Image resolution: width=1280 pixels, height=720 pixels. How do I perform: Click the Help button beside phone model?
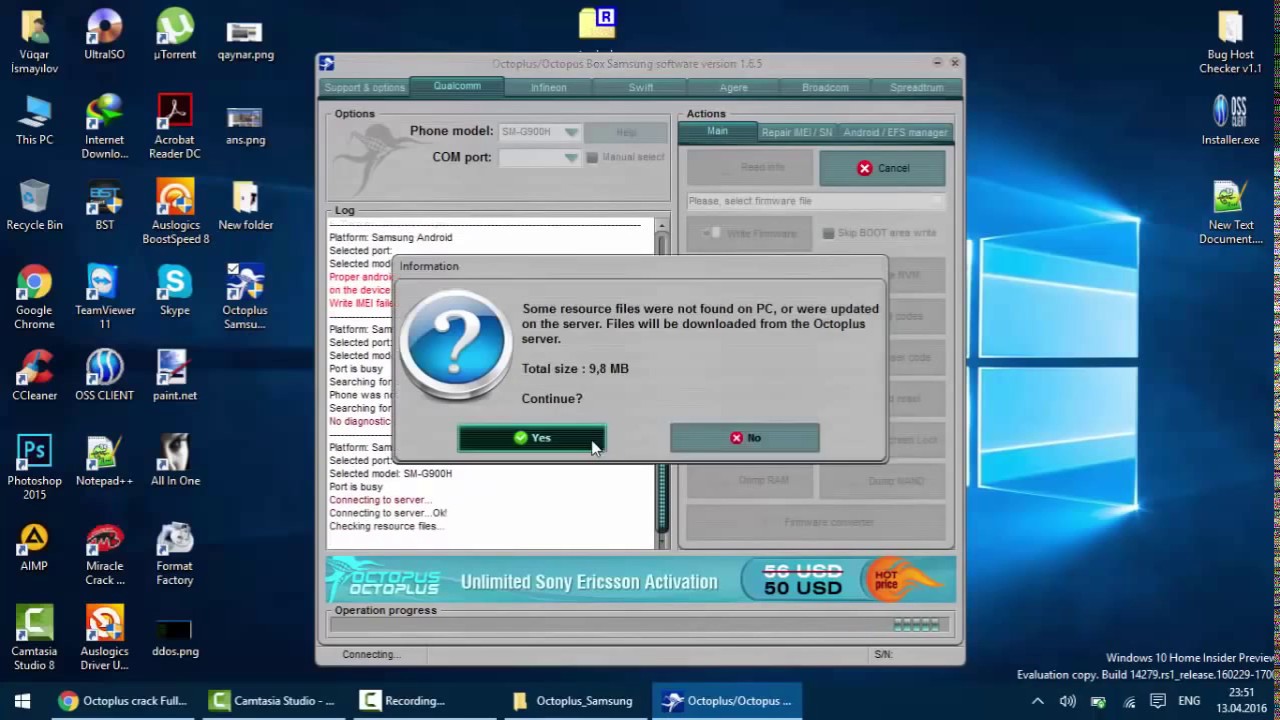626,132
